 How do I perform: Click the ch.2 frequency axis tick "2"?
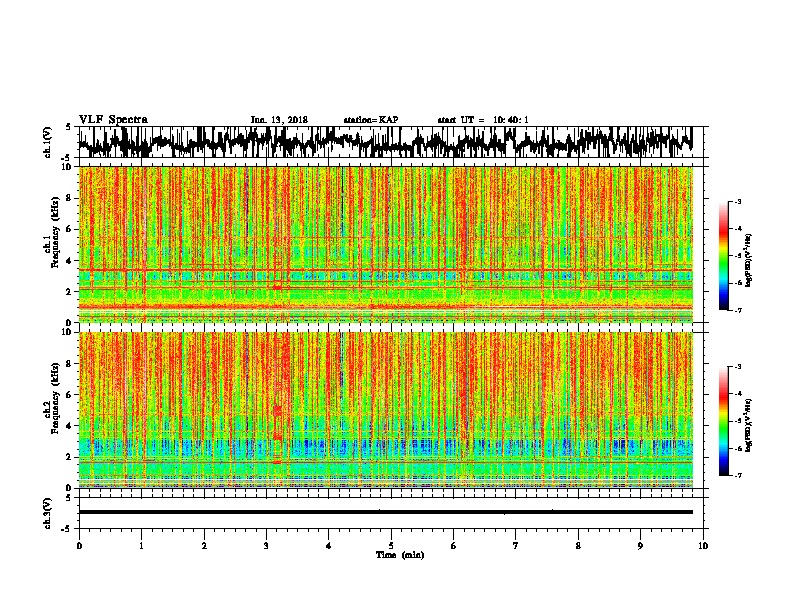pos(70,457)
